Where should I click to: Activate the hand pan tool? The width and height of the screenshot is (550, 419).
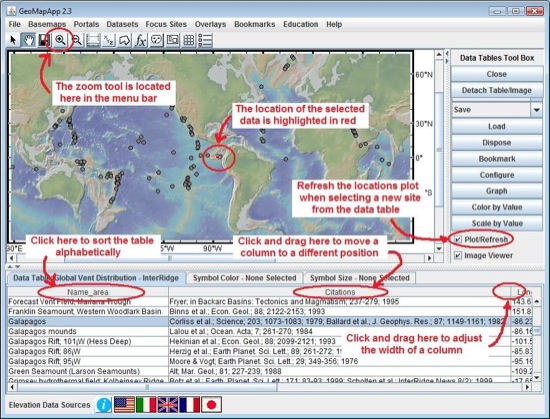(28, 40)
